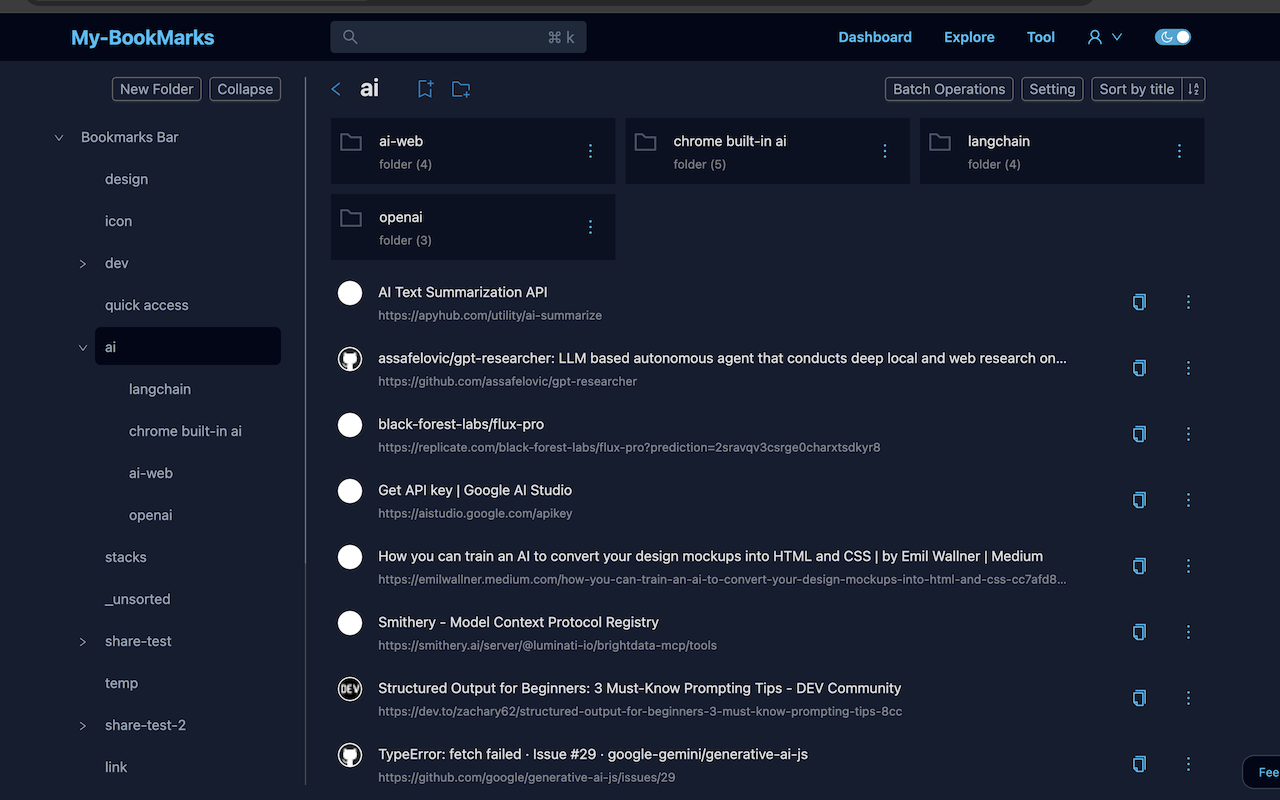Image resolution: width=1280 pixels, height=800 pixels.
Task: Click the My-BookMarks logo
Action: pyautogui.click(x=143, y=38)
